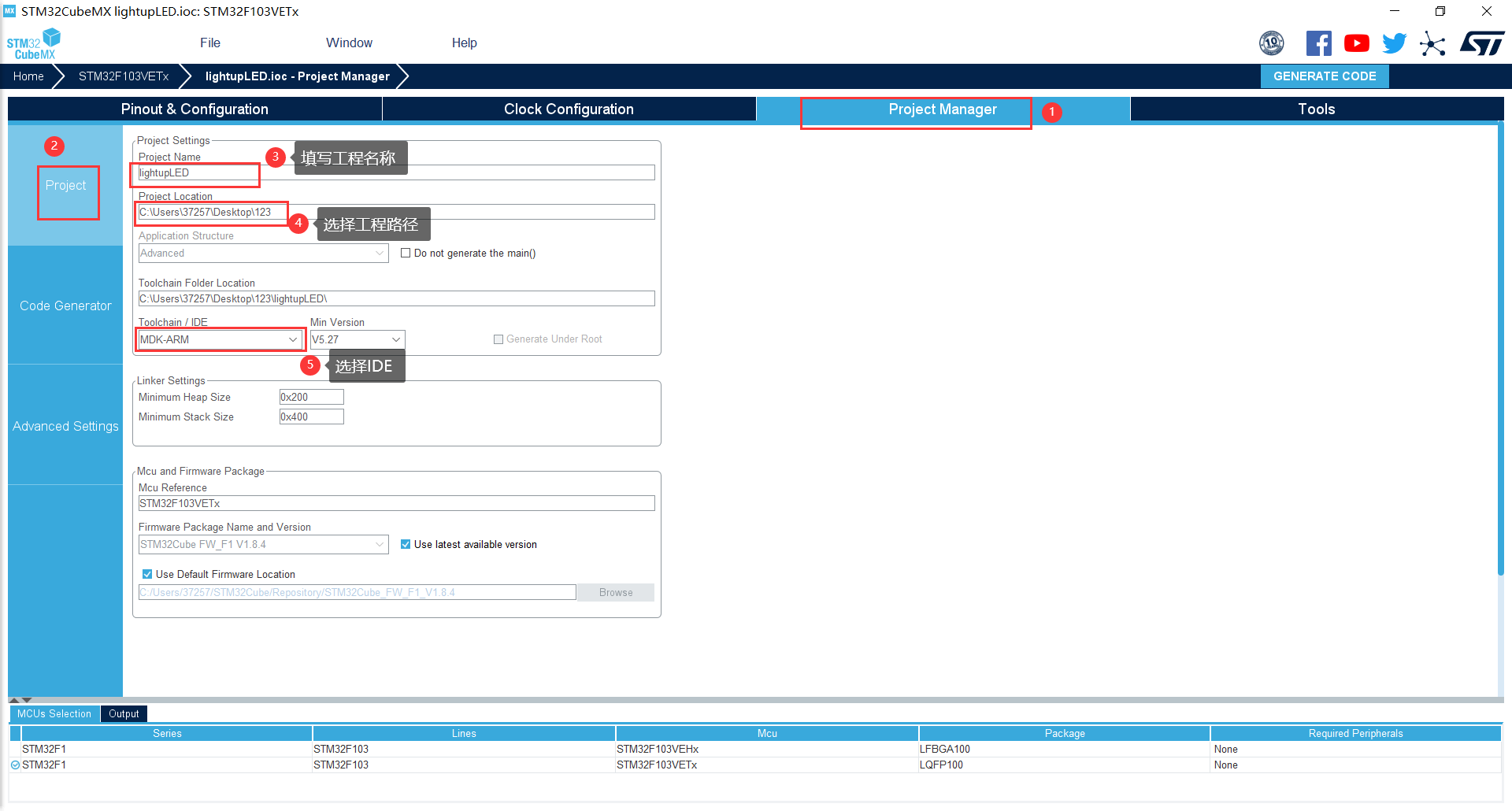Viewport: 1512px width, 811px height.
Task: Switch to Pinout & Configuration tab
Action: (195, 109)
